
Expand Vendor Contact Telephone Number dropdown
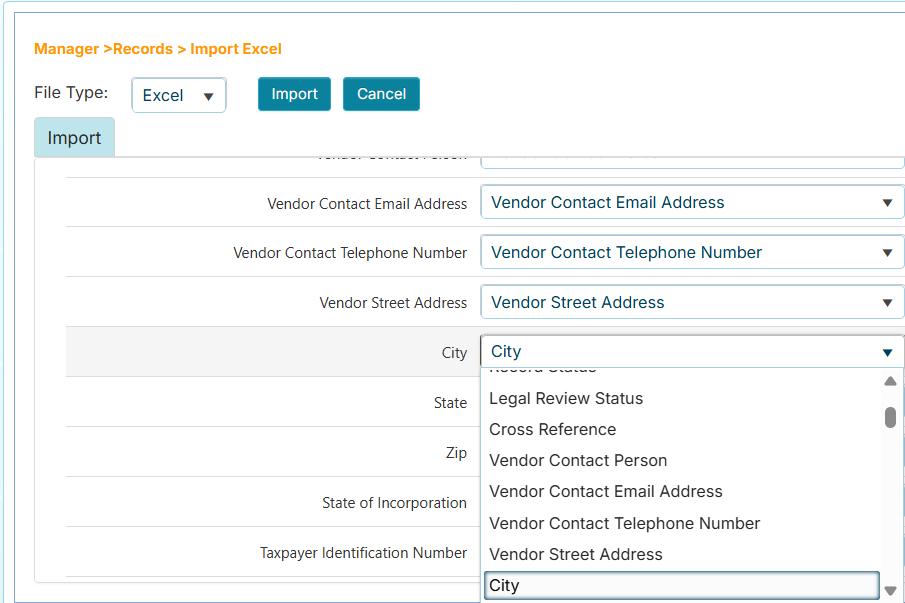click(x=692, y=252)
